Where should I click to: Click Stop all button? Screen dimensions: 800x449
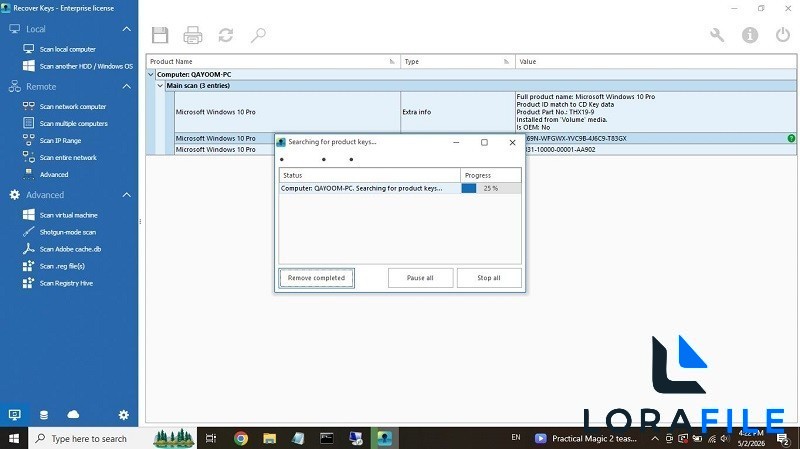tap(489, 278)
